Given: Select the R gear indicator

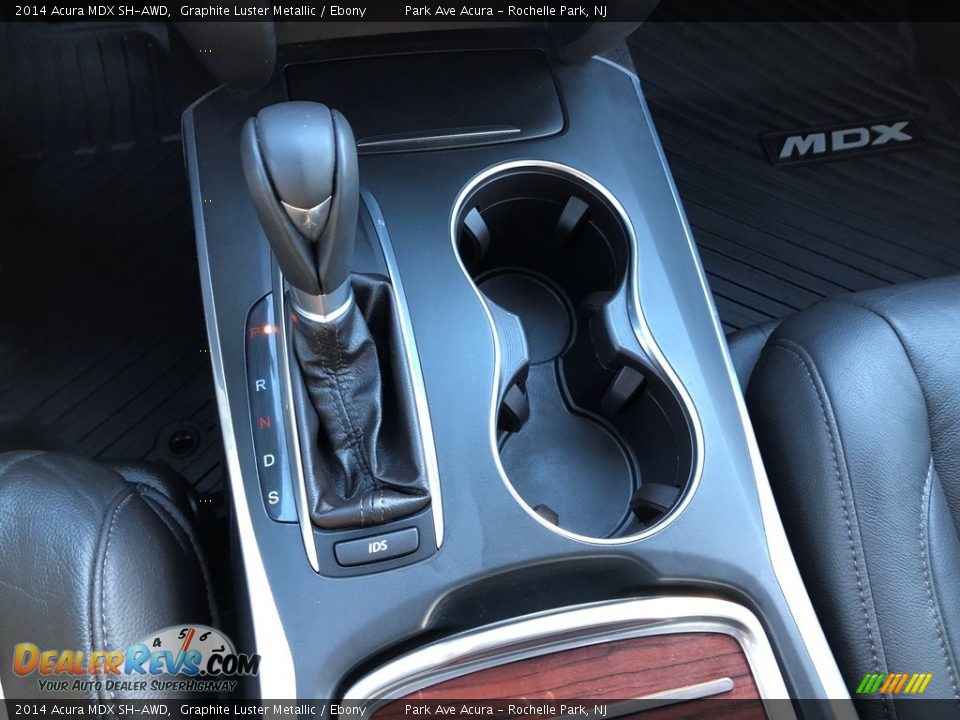Looking at the screenshot, I should pos(261,384).
